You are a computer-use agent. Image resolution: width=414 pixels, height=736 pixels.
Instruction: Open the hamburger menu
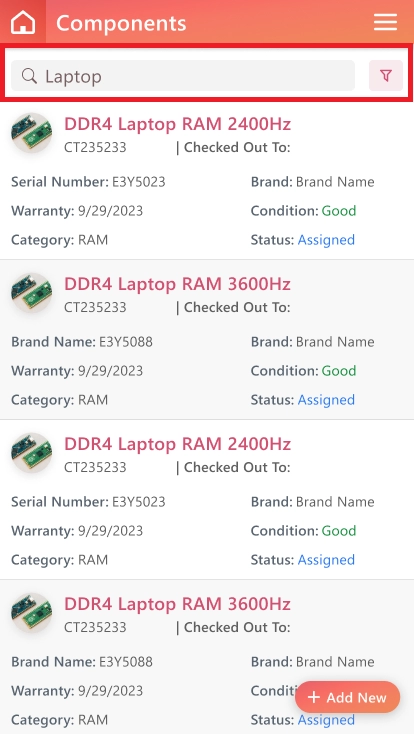(x=385, y=22)
